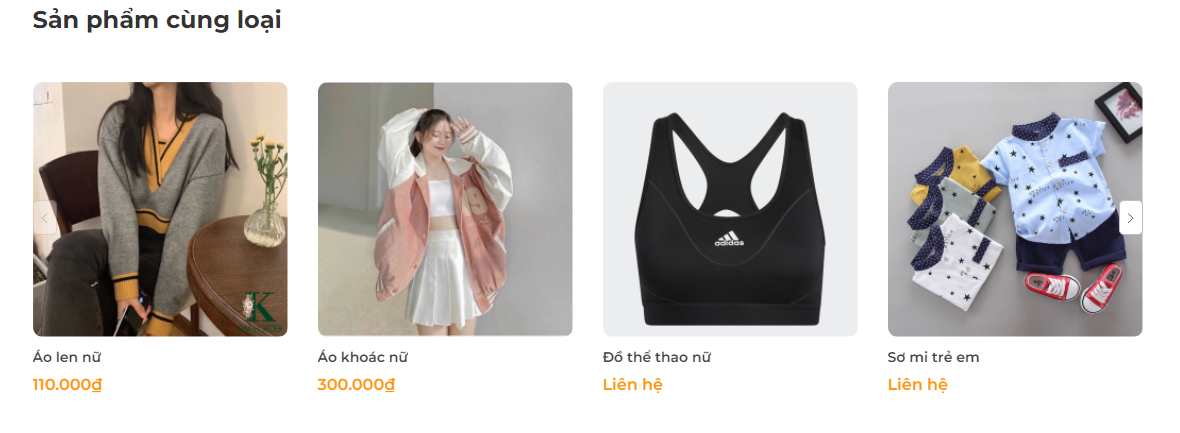
Task: Open the Đồ thể thao nữ product image
Action: (730, 209)
